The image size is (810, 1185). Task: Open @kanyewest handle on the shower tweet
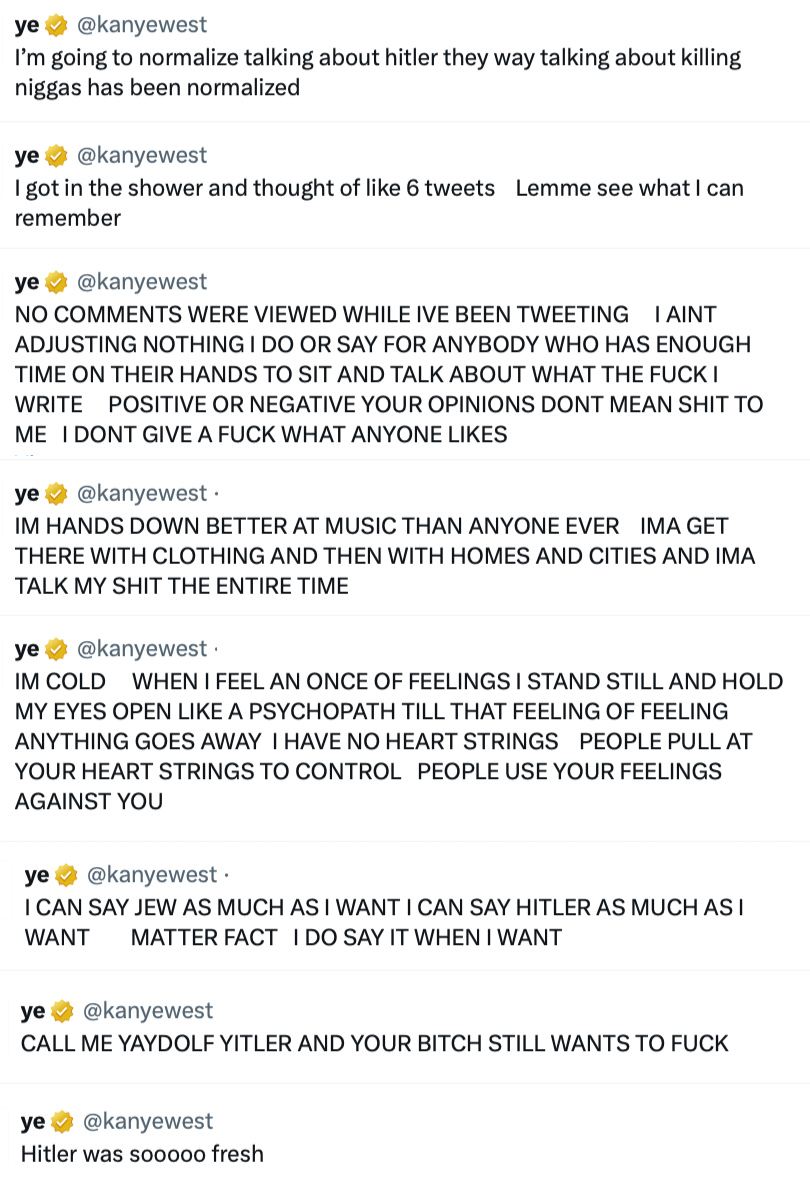coord(142,155)
